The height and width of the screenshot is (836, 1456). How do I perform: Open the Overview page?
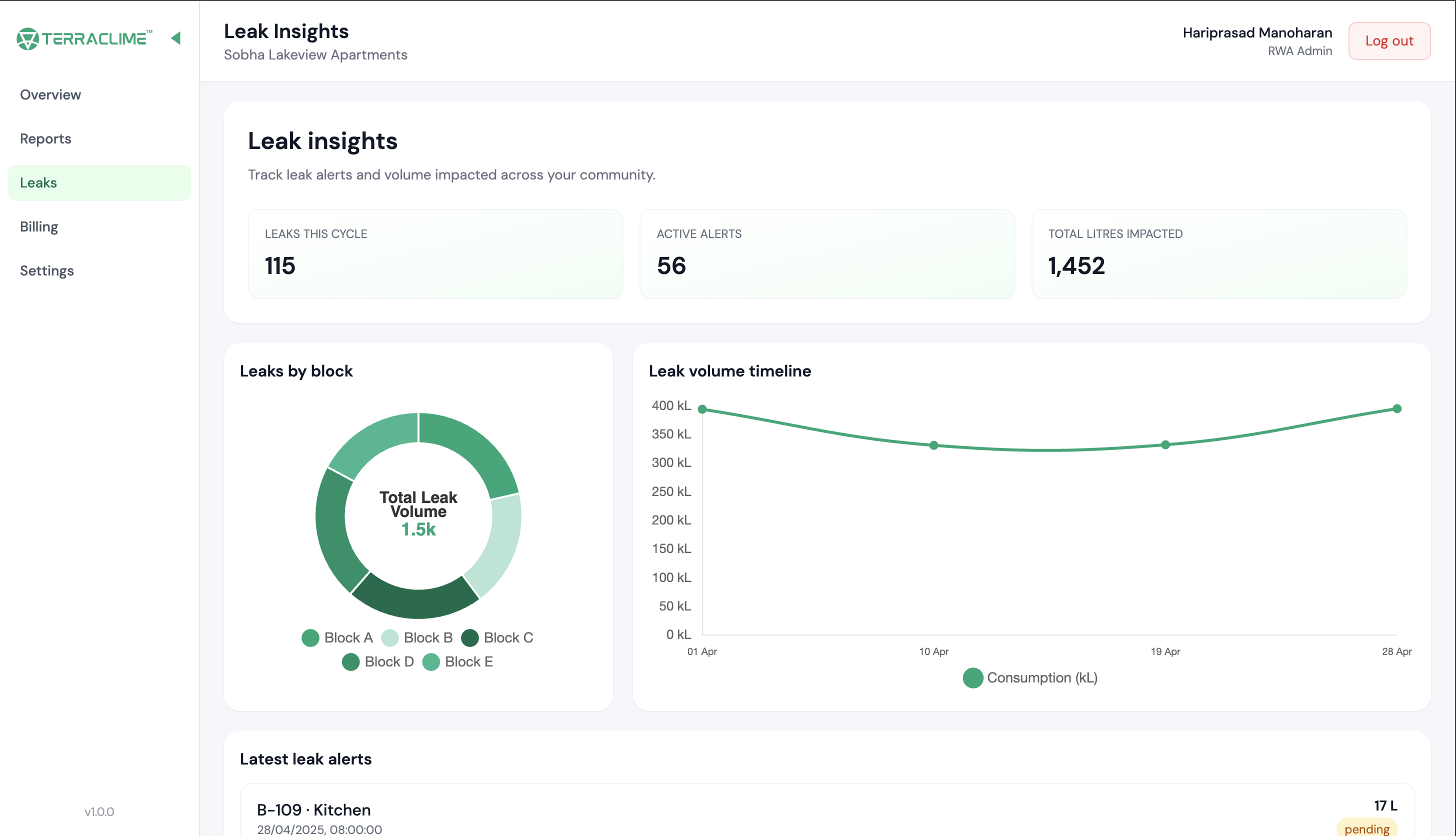99,94
